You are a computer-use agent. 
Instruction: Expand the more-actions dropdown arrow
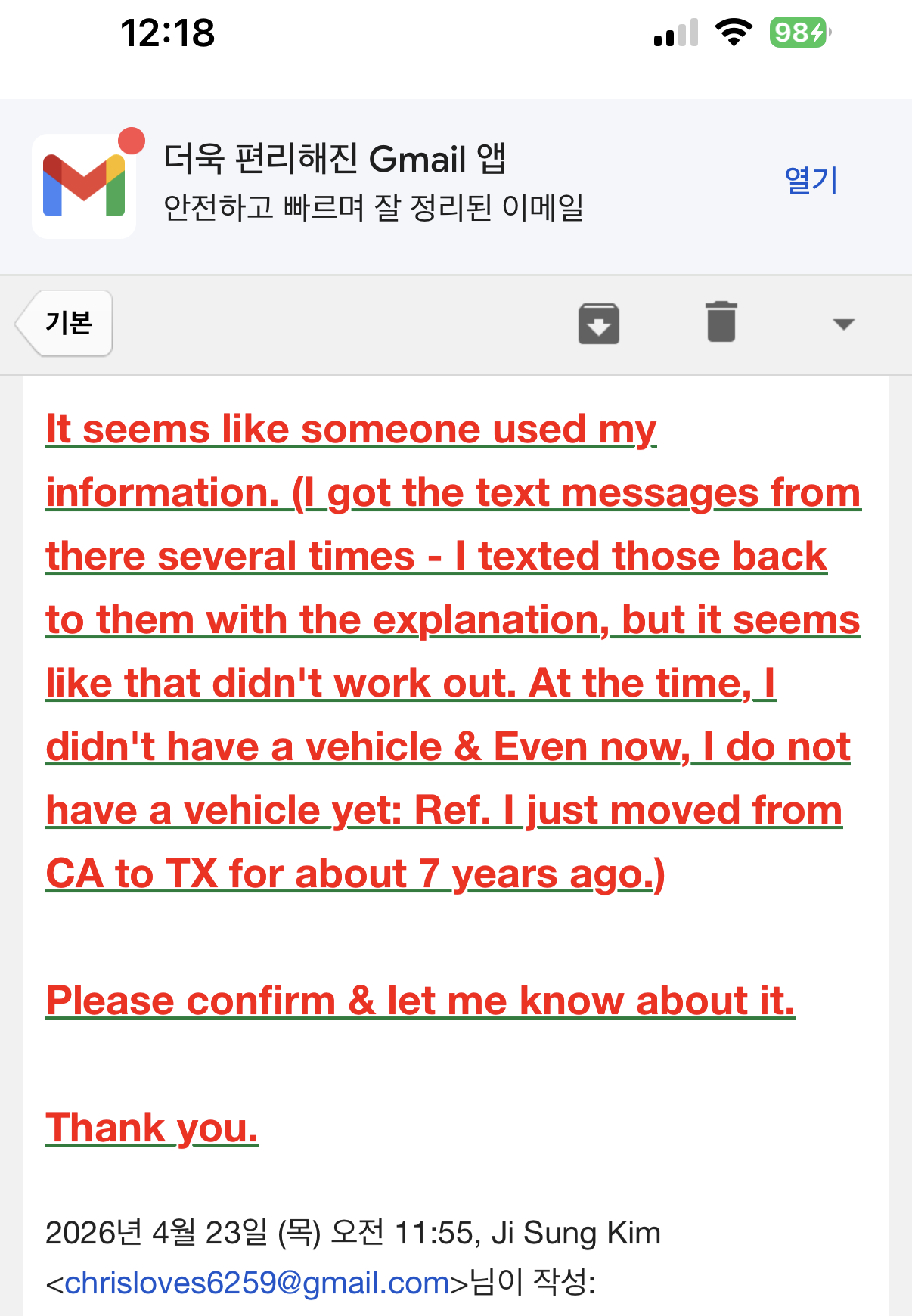[843, 324]
